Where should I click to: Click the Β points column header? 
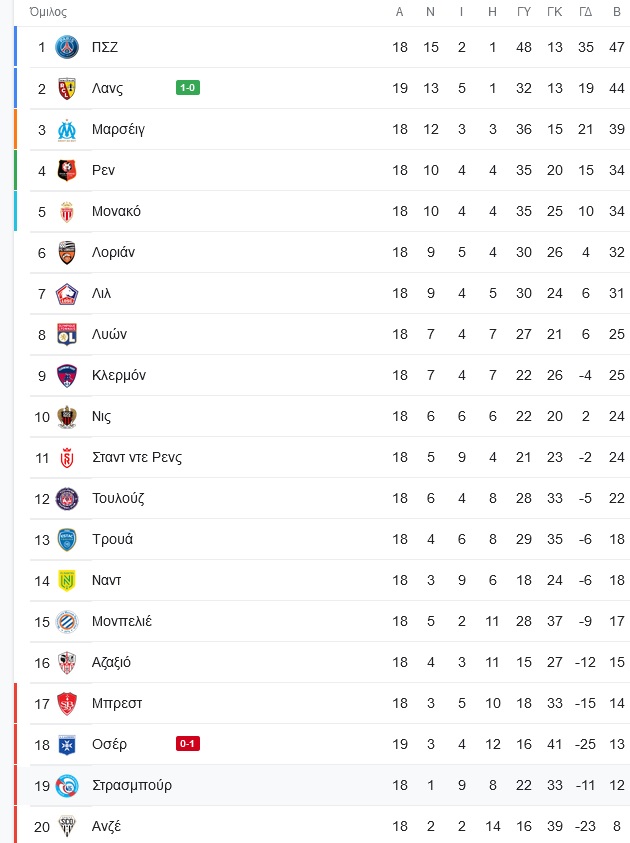tap(617, 12)
